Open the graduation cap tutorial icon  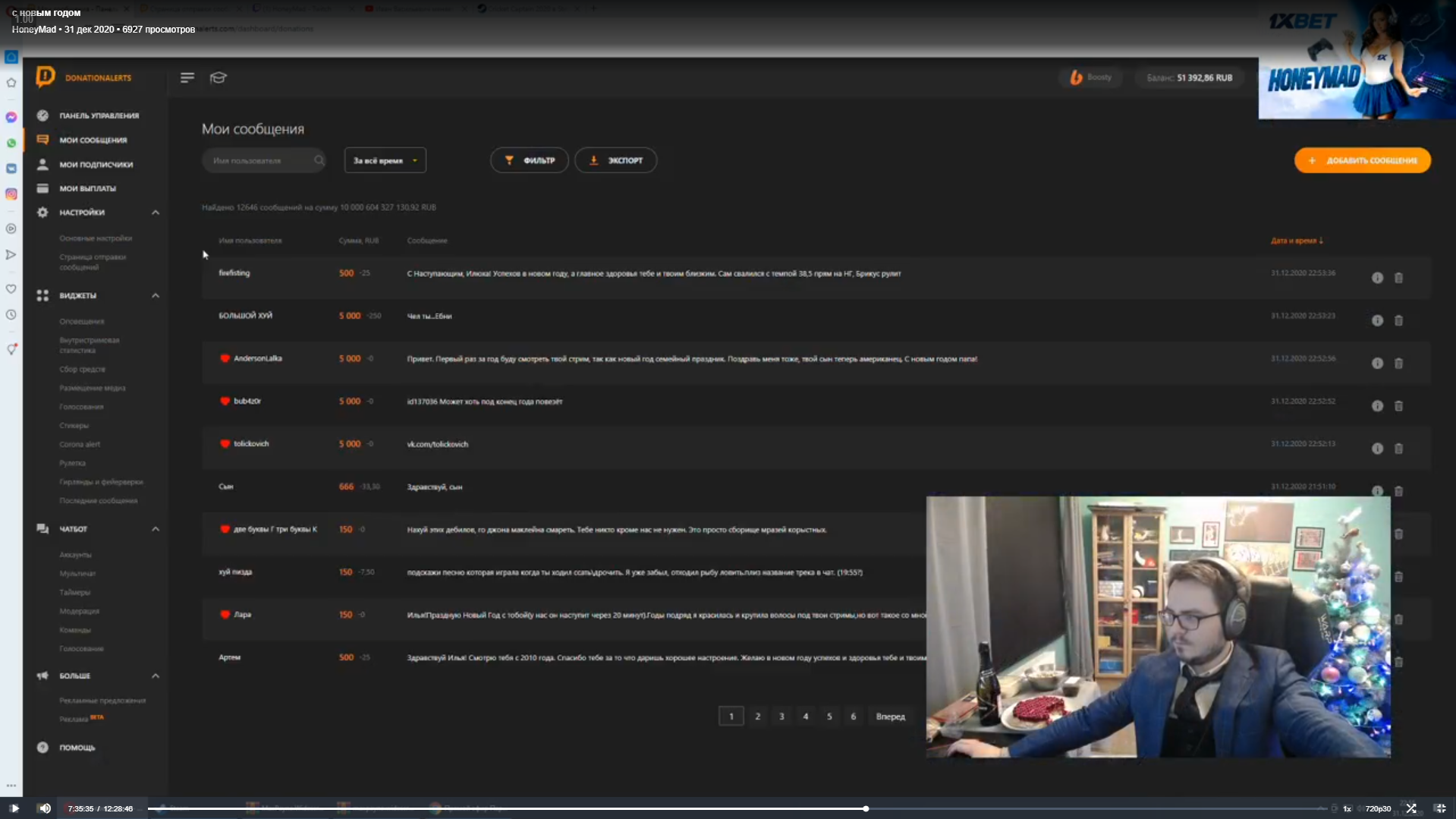click(219, 77)
